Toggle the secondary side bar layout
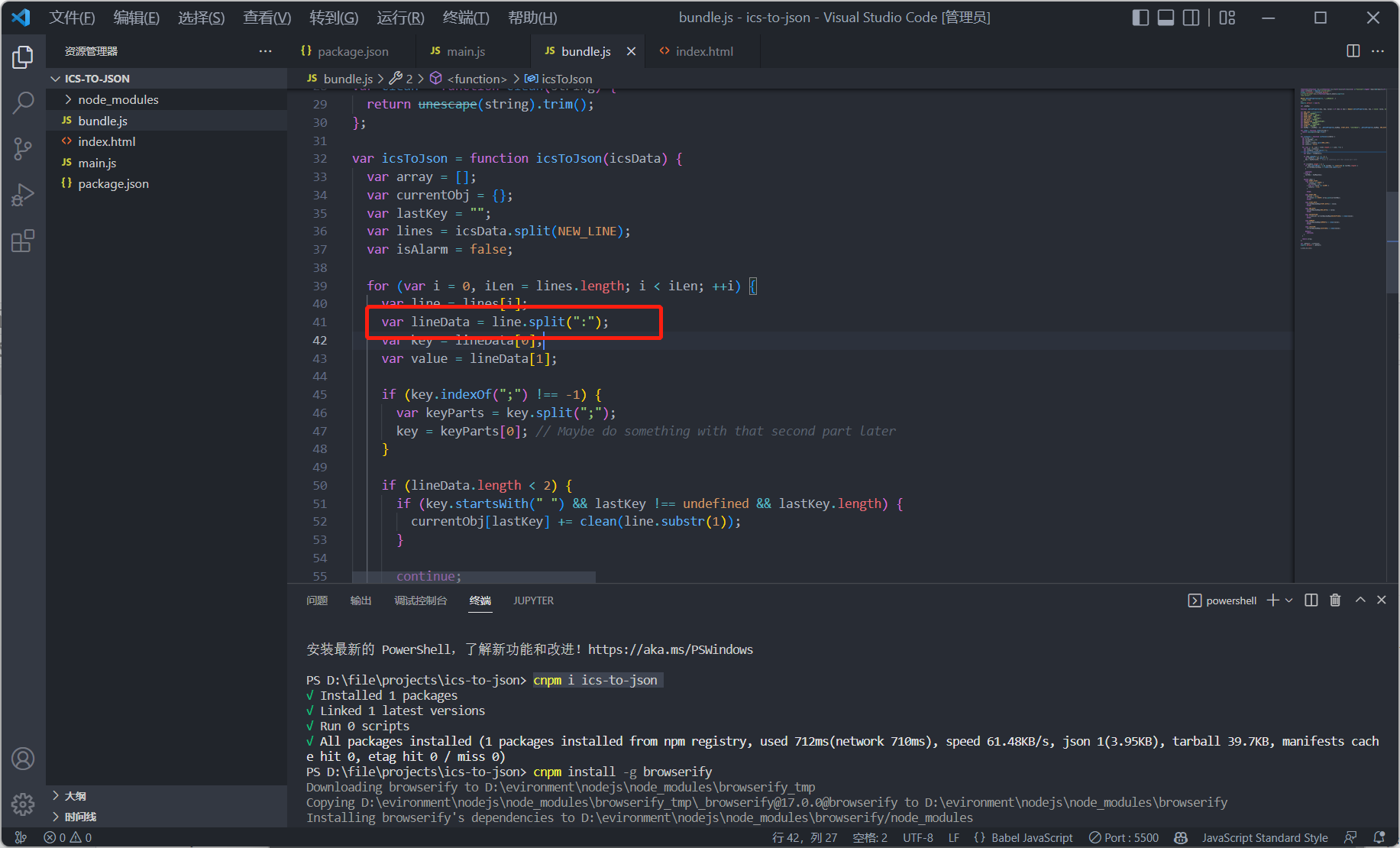1400x848 pixels. pyautogui.click(x=1191, y=18)
